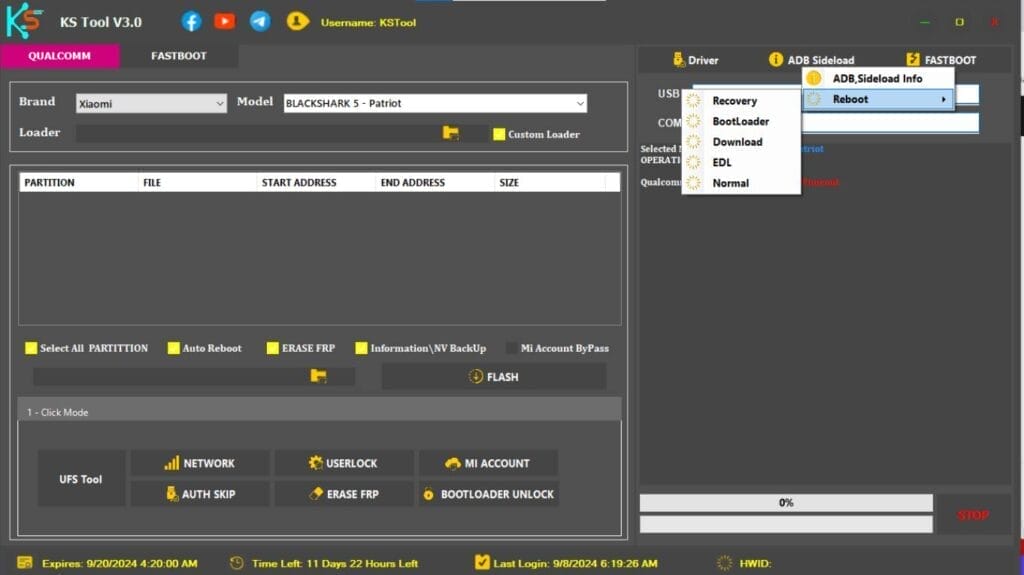Click the Username: KSTool label

click(x=368, y=22)
